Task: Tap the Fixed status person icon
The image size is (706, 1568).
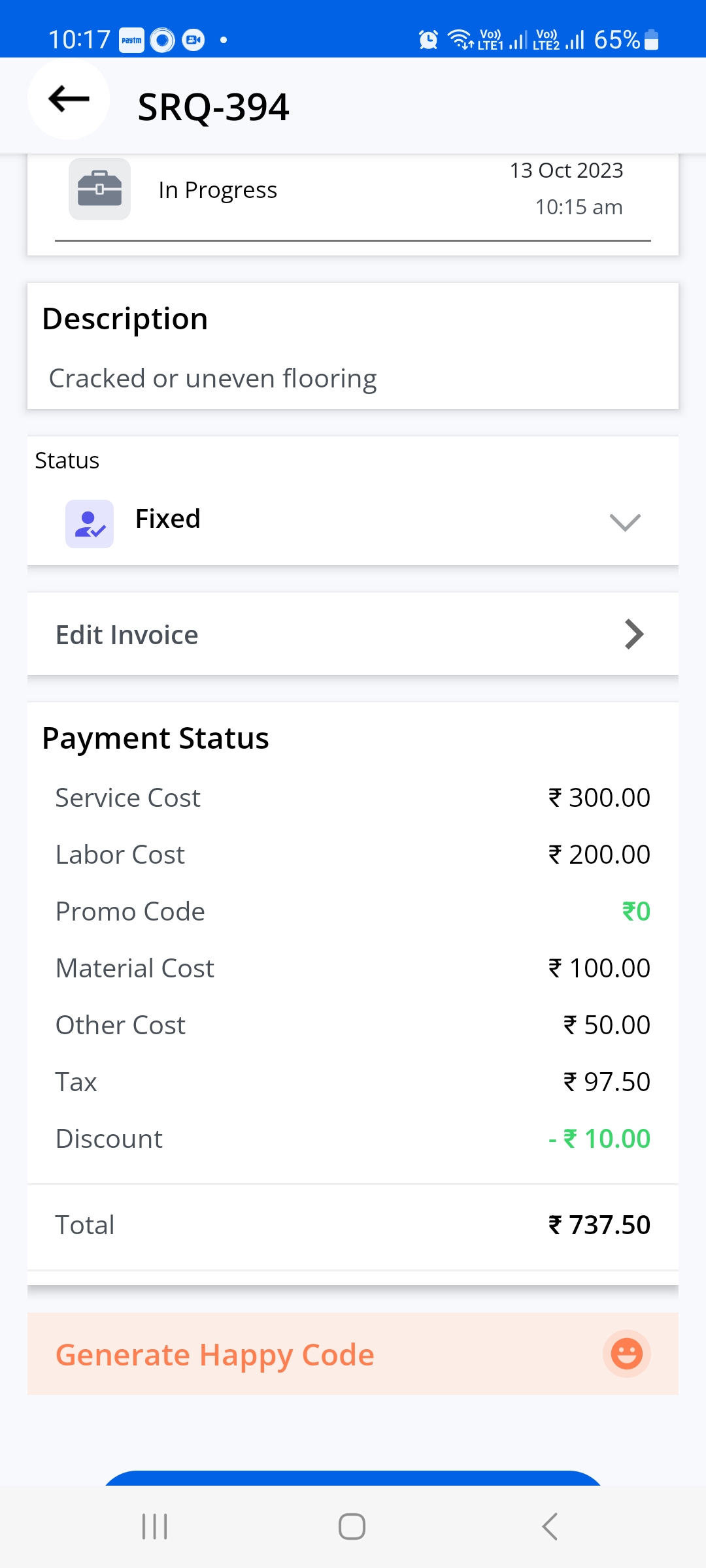Action: click(x=90, y=523)
